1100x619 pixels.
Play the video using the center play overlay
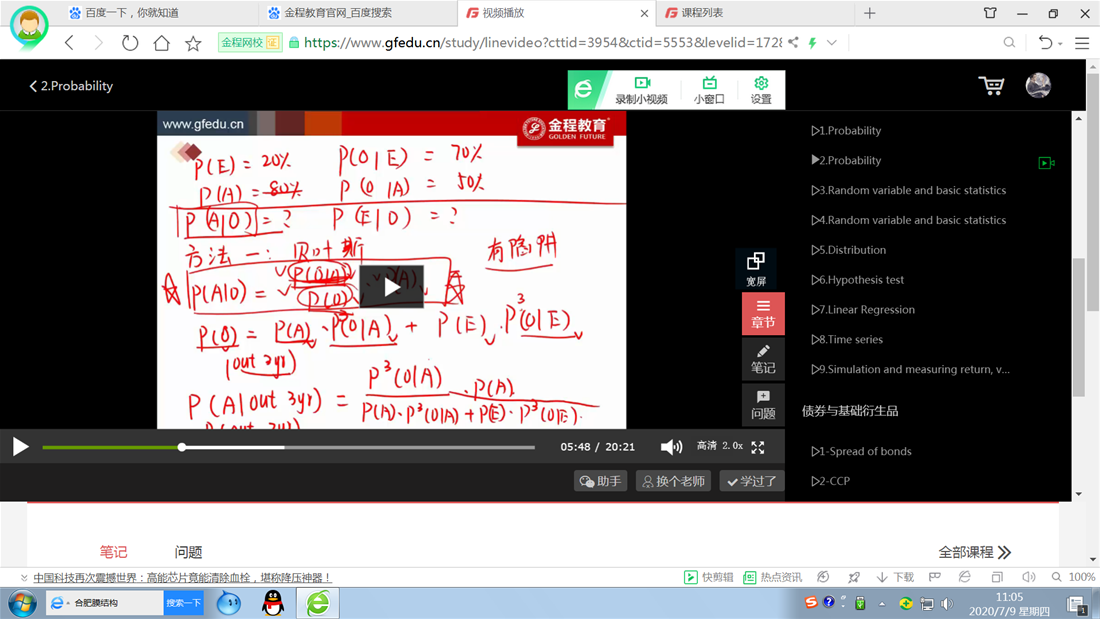(x=391, y=286)
